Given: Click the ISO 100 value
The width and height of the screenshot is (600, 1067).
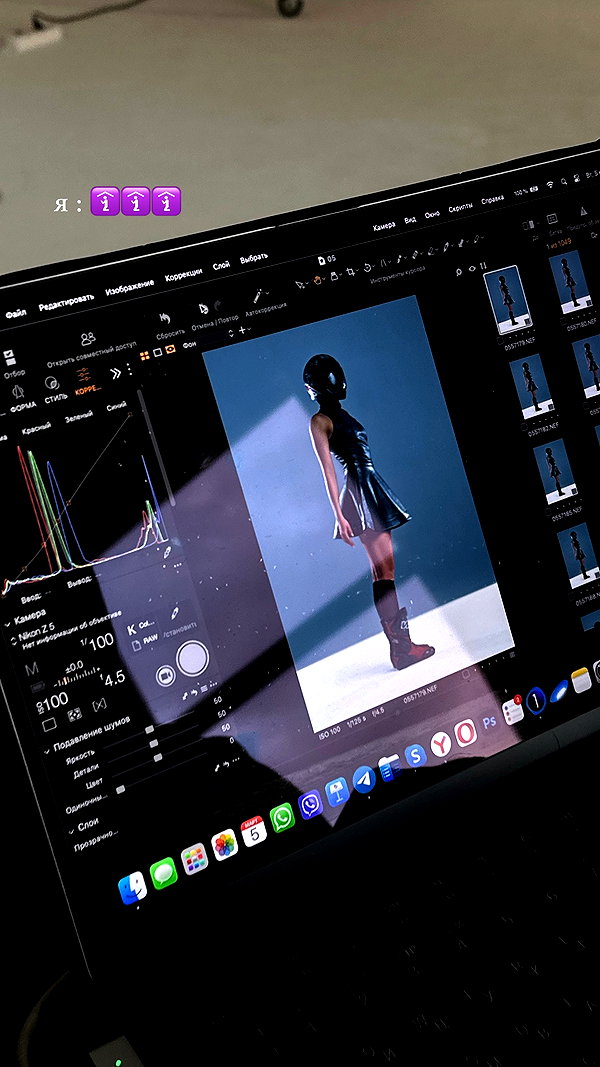Looking at the screenshot, I should [x=53, y=701].
